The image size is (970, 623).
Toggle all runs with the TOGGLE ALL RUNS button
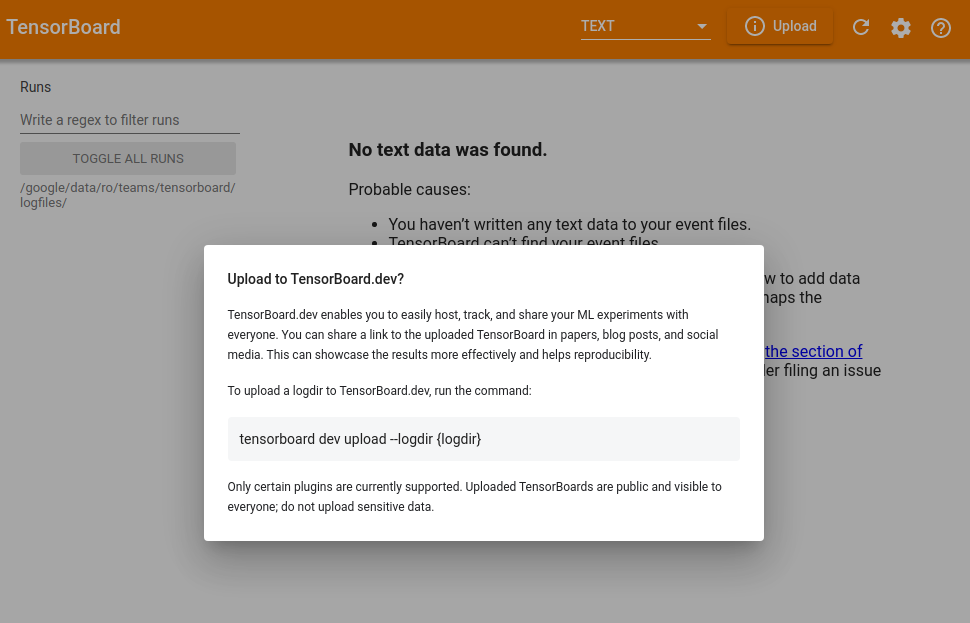128,158
